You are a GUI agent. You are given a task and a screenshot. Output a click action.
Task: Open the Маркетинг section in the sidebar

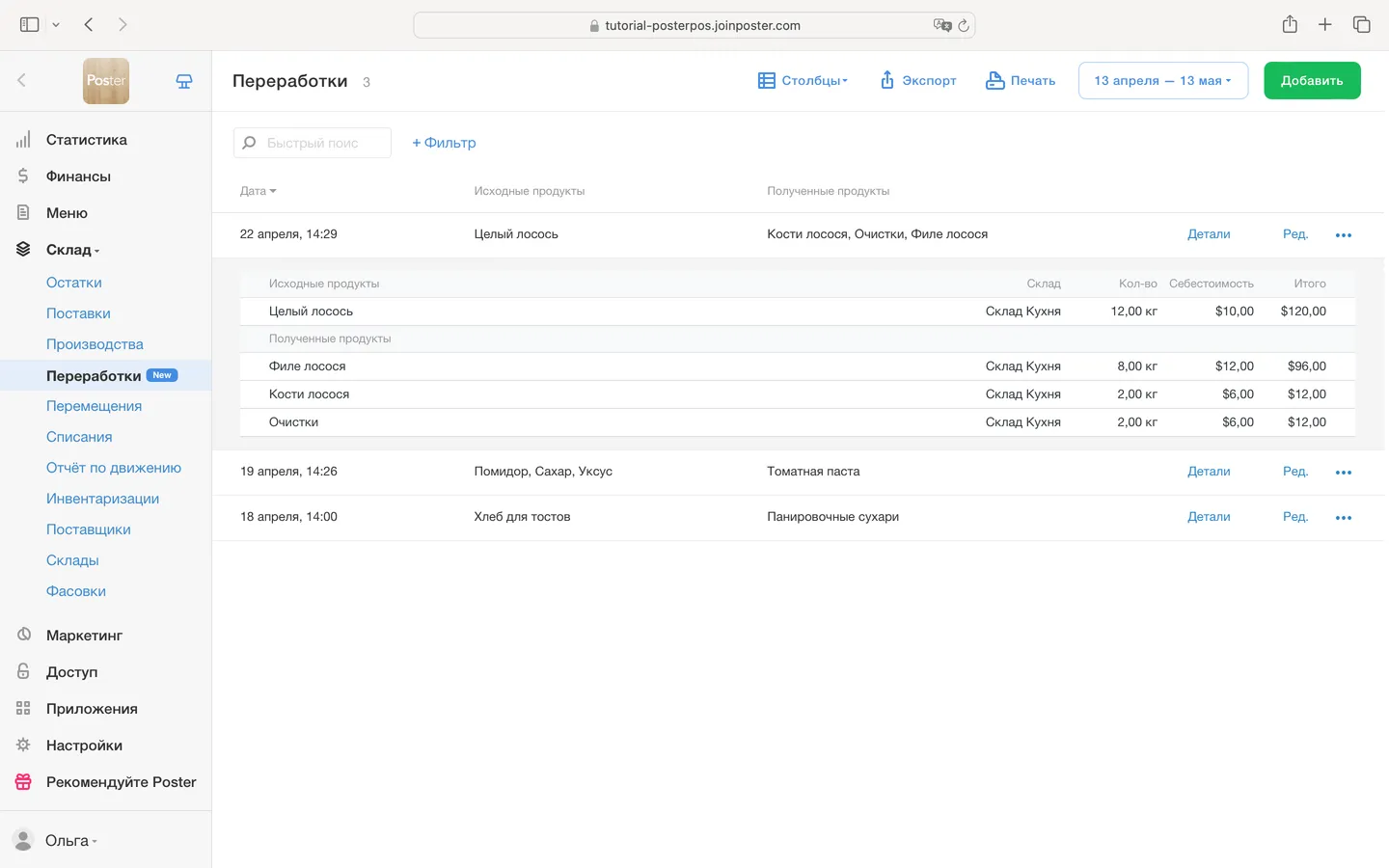[x=84, y=636]
